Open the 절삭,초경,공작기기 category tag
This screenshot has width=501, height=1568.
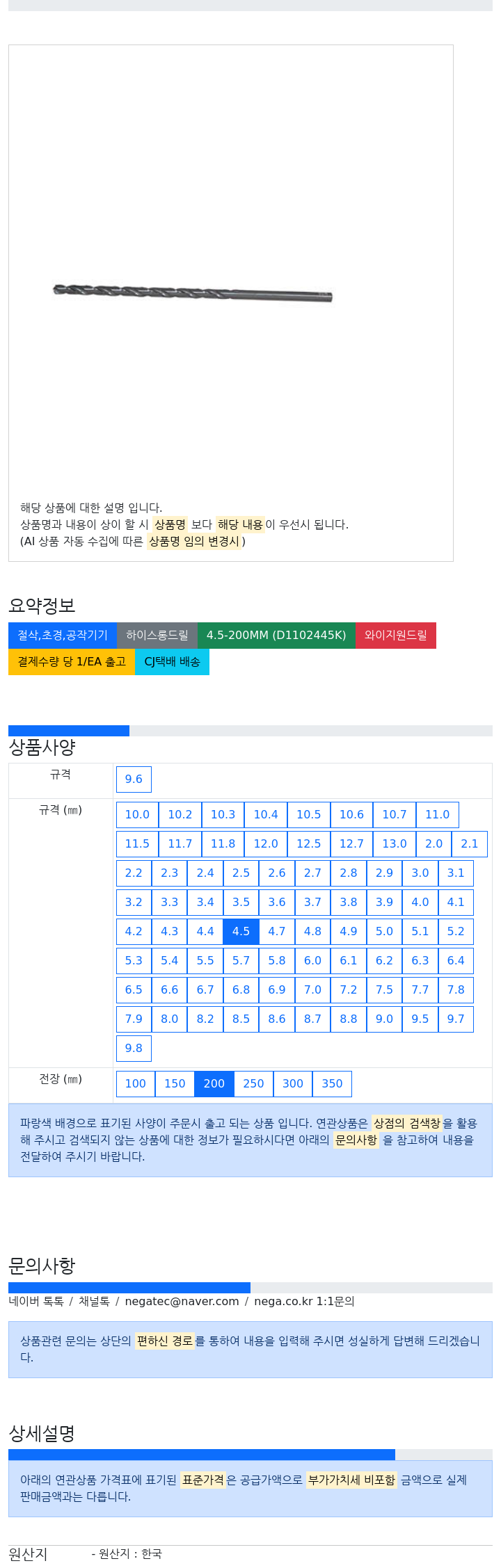63,635
